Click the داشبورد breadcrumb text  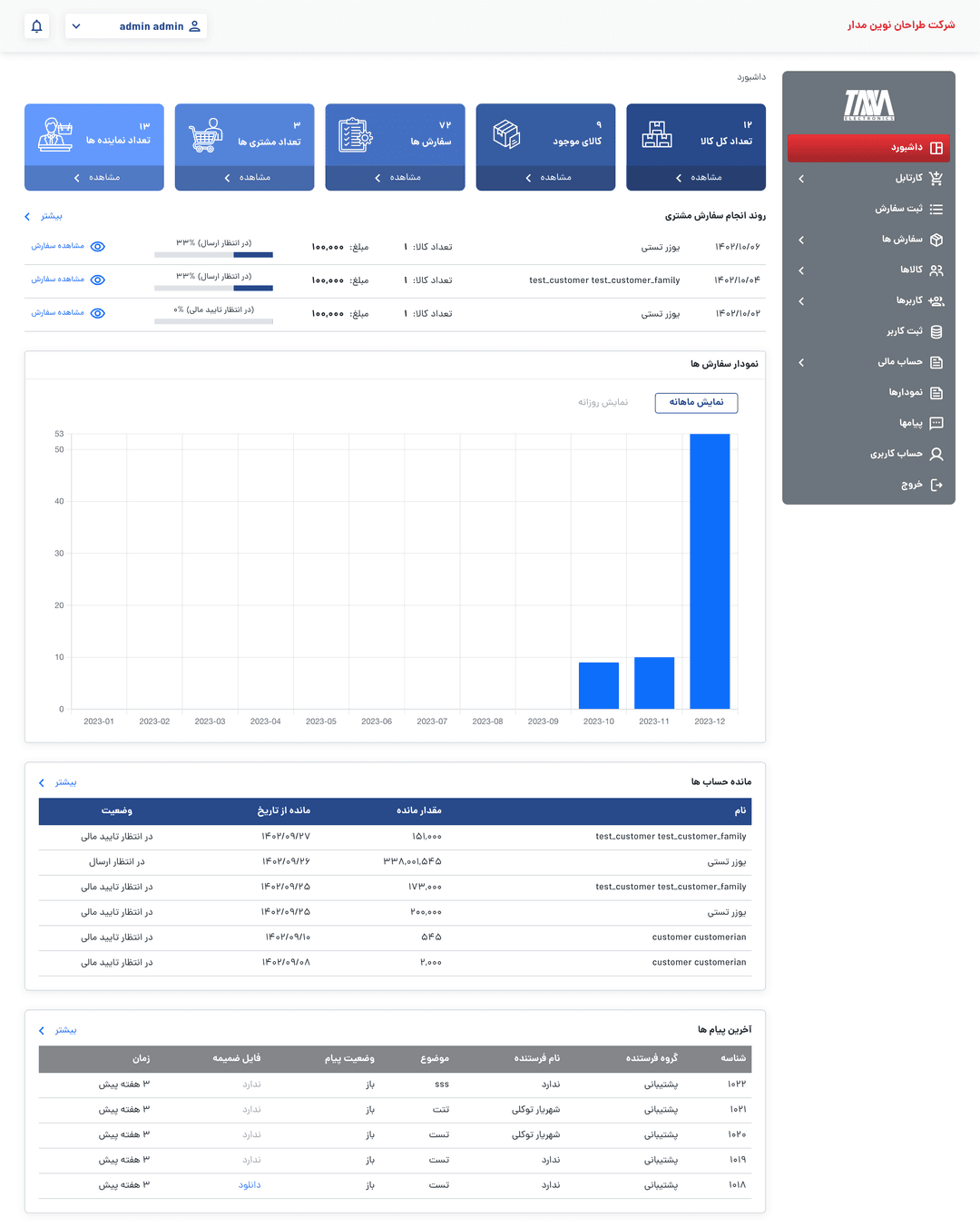(x=751, y=77)
